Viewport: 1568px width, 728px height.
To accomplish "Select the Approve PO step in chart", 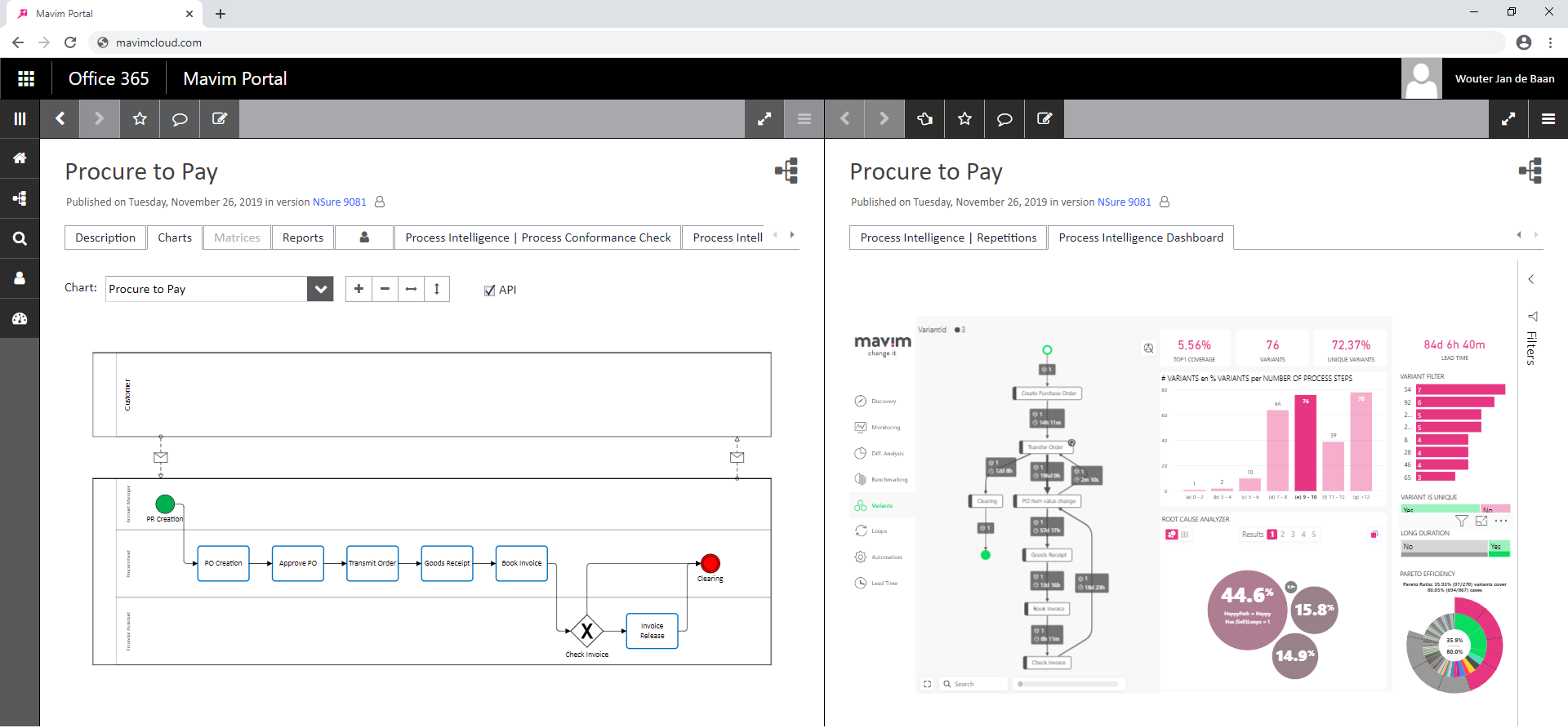I will point(298,563).
